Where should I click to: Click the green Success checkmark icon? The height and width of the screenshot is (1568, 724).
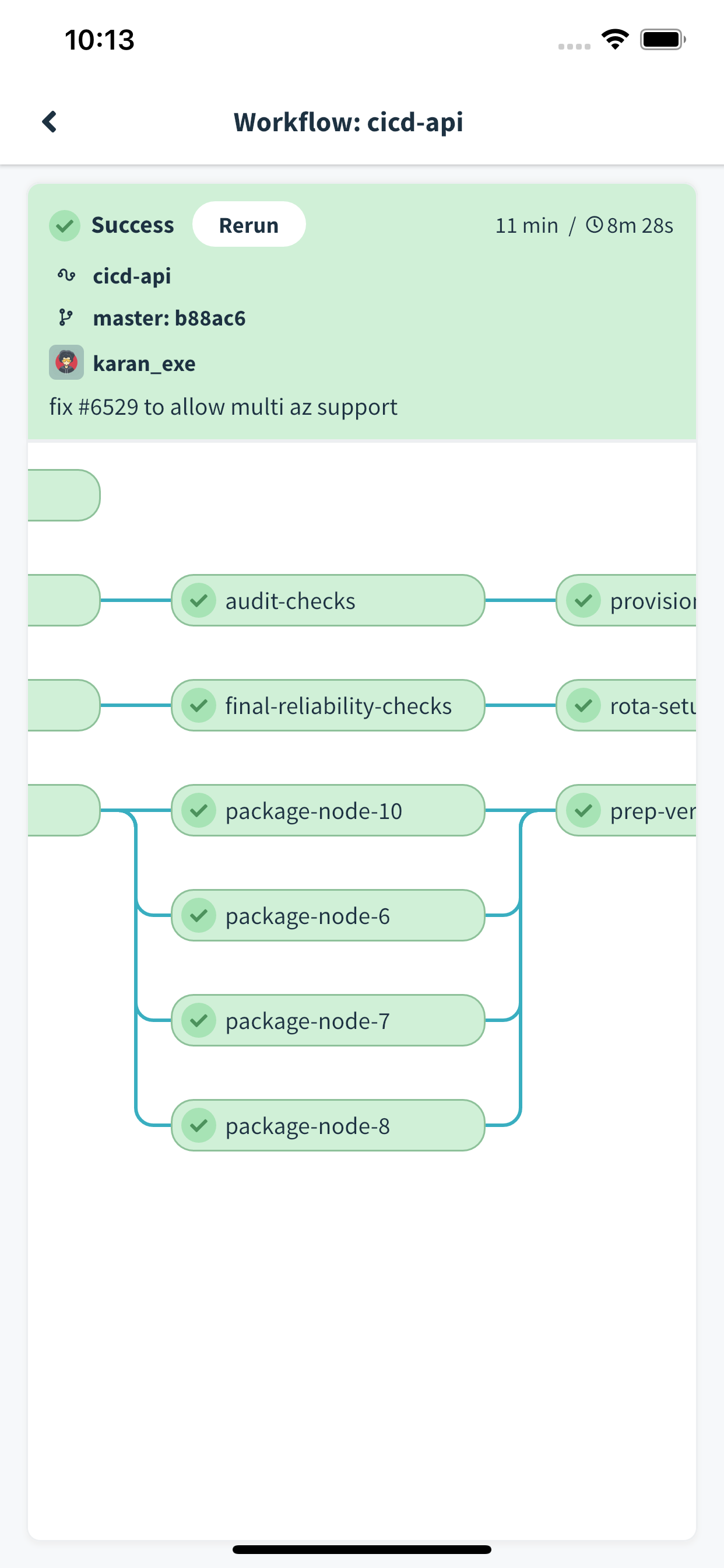(x=65, y=226)
